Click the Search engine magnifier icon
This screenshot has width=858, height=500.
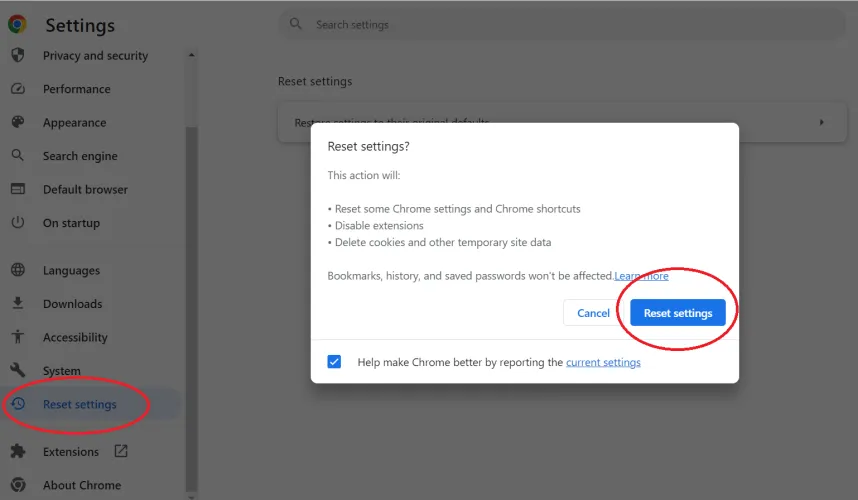pos(17,156)
